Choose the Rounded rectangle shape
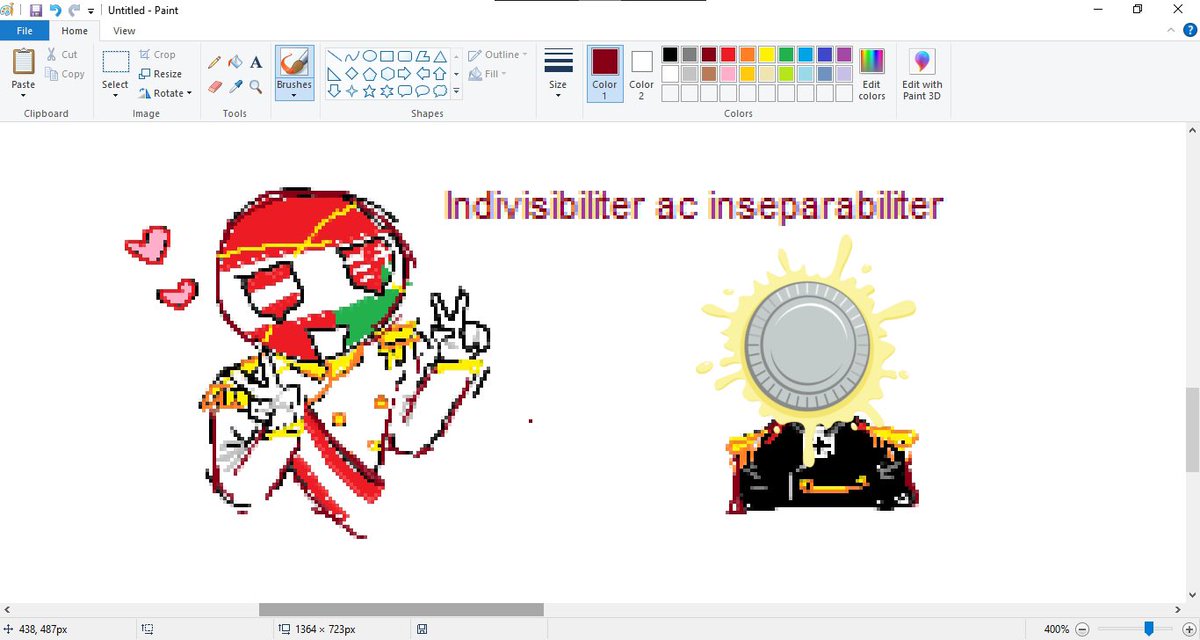 pyautogui.click(x=406, y=56)
